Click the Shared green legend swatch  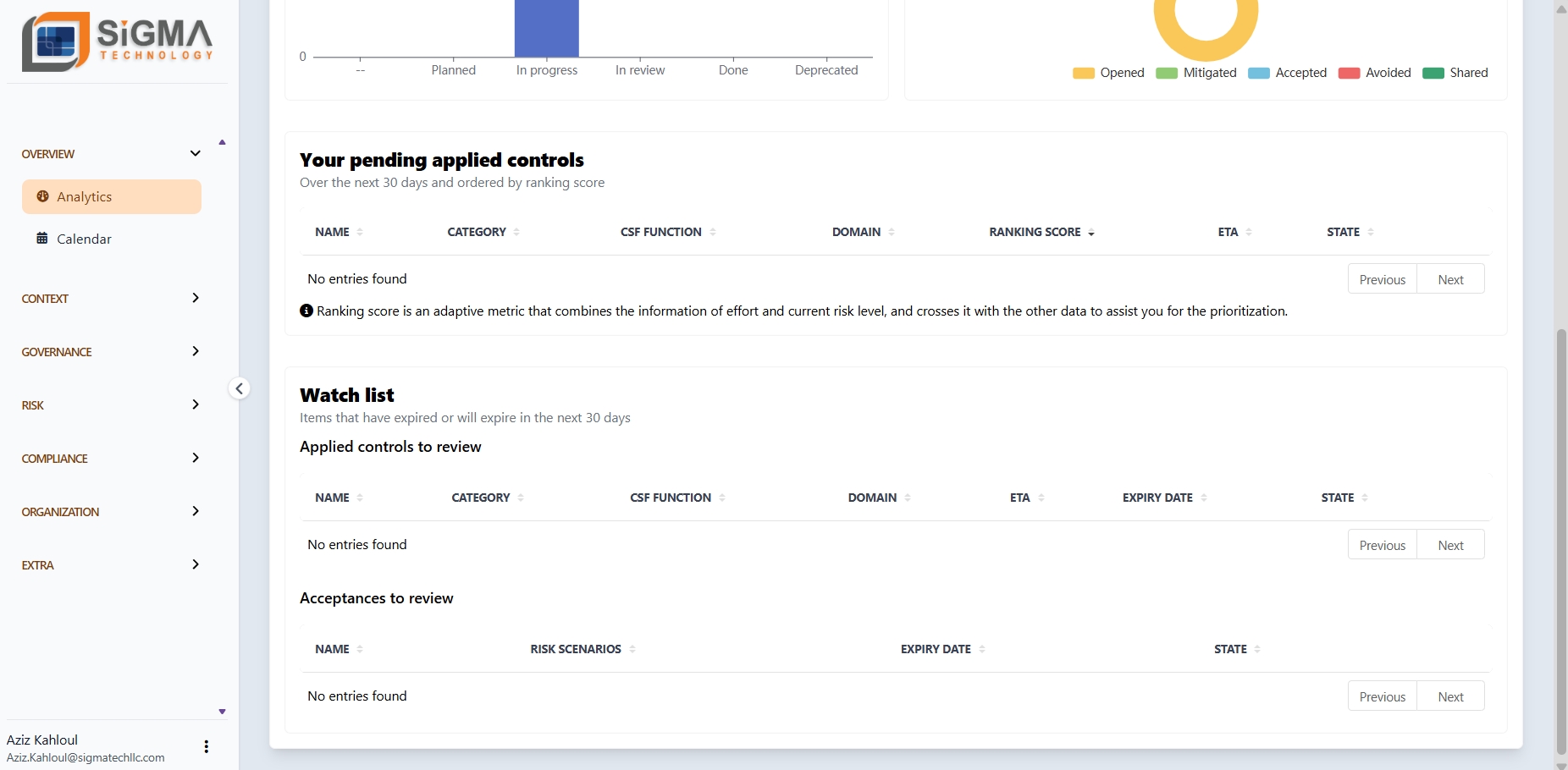(1433, 73)
